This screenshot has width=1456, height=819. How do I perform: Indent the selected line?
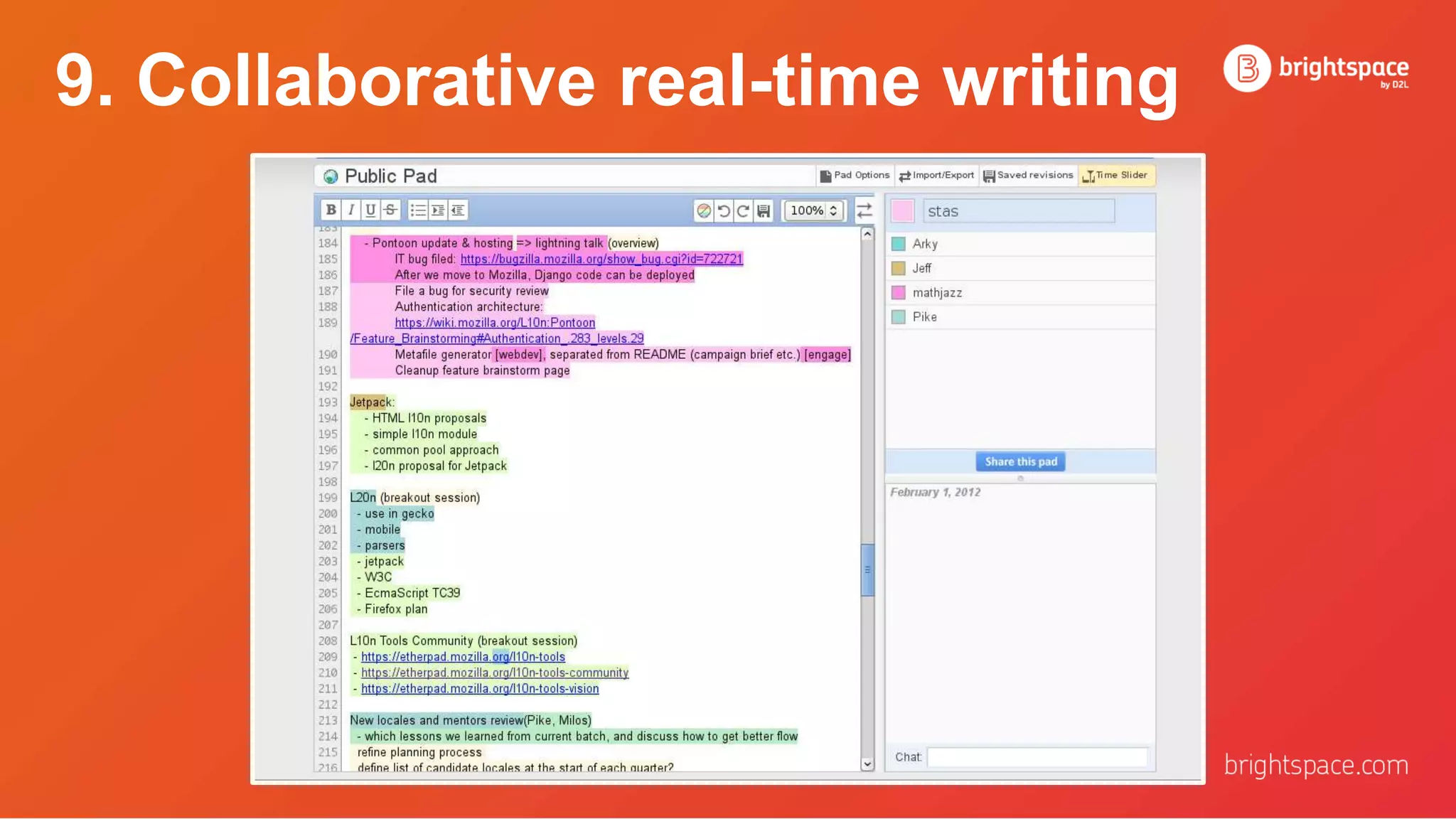click(438, 210)
